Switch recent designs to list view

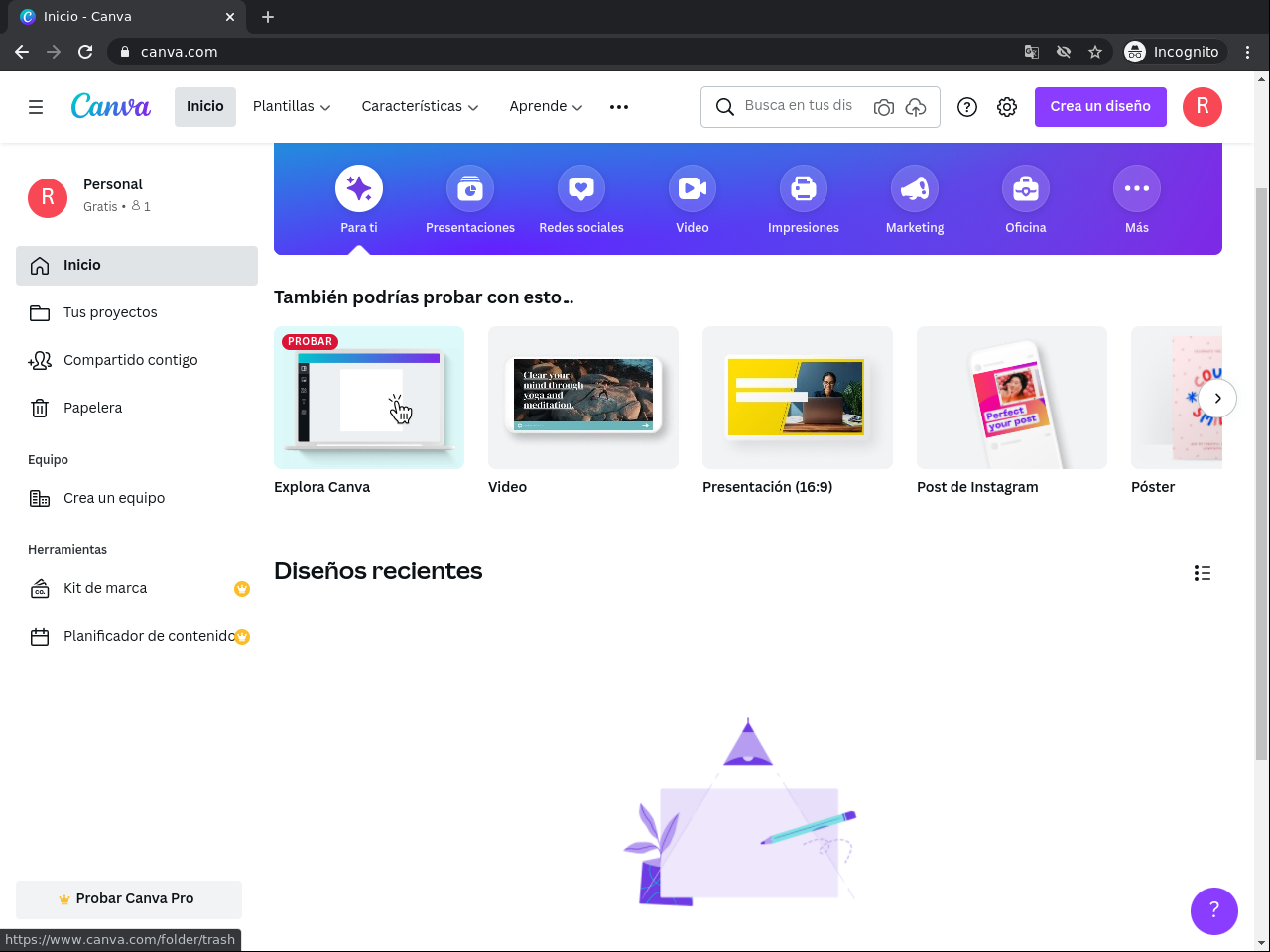click(x=1203, y=573)
